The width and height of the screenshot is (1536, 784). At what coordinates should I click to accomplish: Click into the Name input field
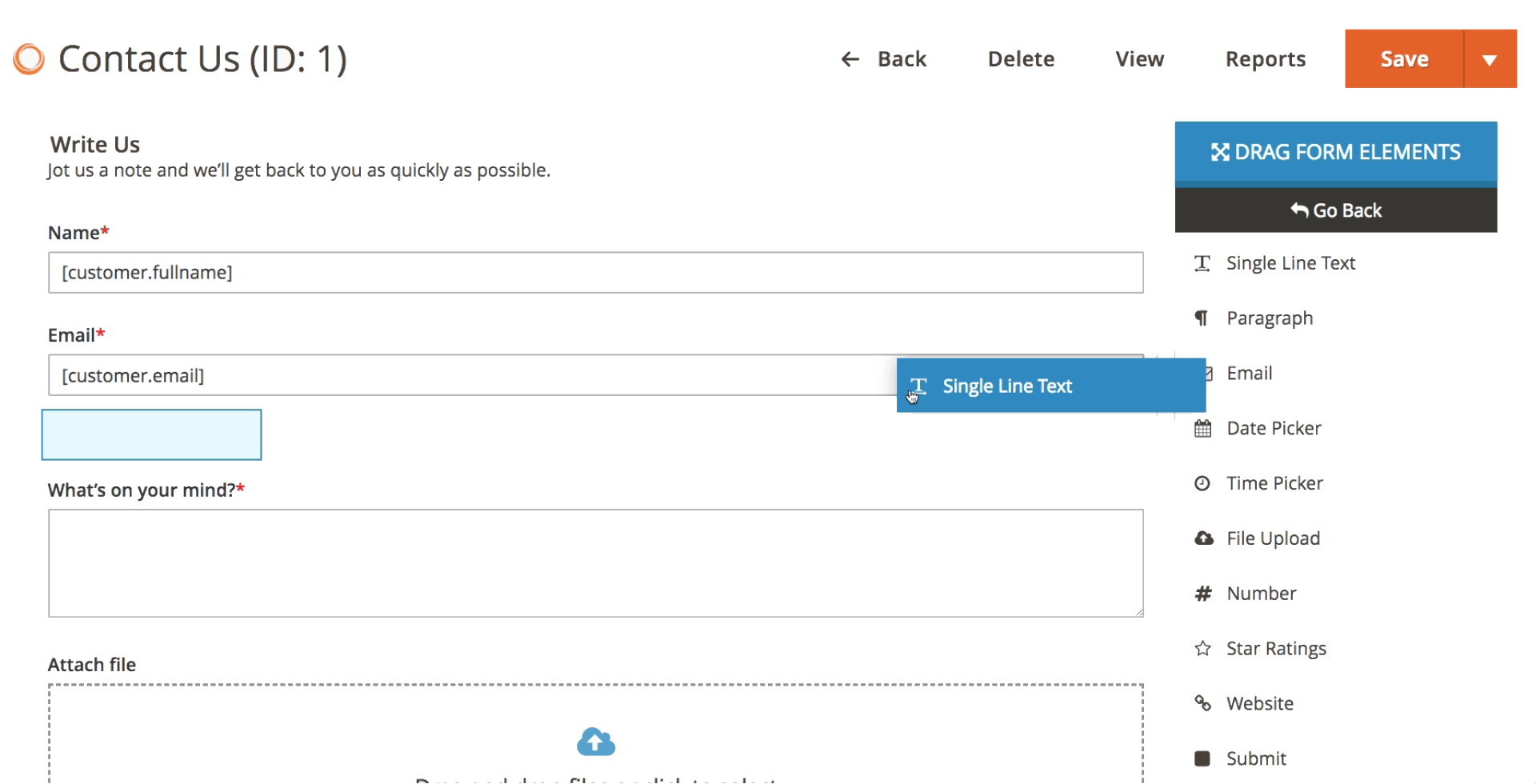coord(595,273)
